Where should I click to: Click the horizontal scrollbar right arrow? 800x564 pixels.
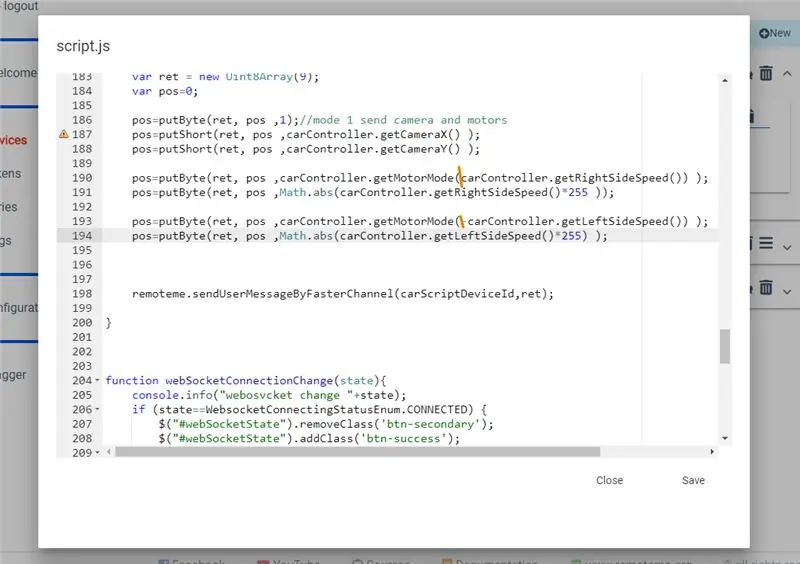tap(712, 452)
